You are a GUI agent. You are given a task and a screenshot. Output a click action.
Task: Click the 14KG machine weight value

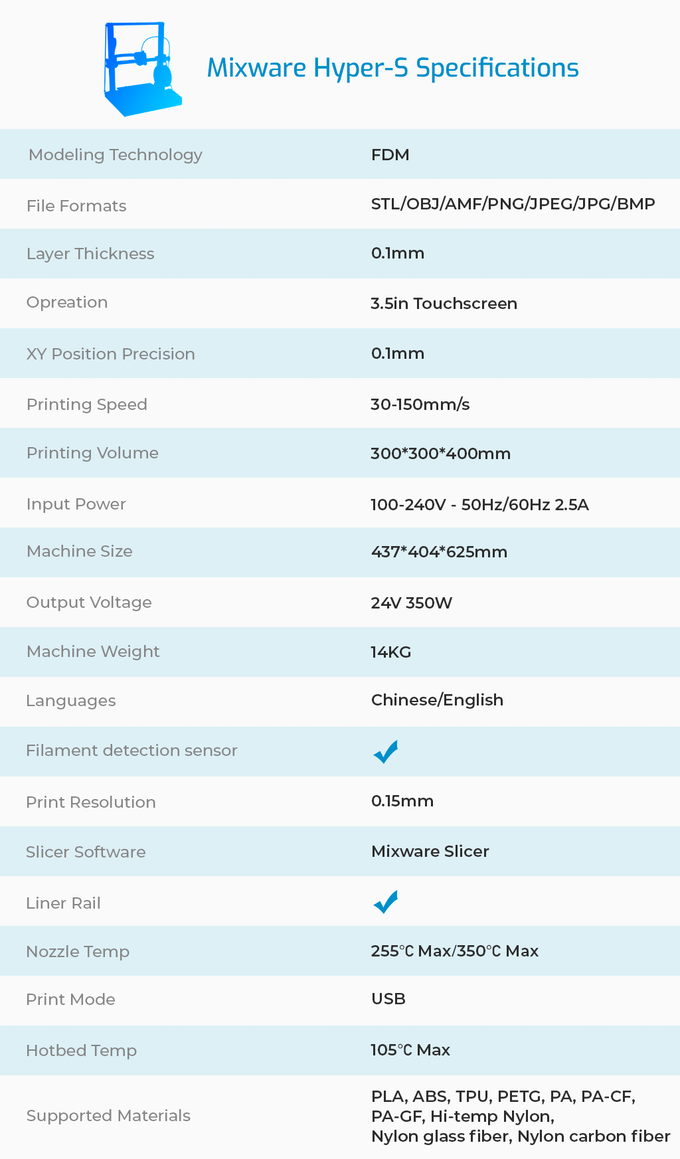(391, 652)
